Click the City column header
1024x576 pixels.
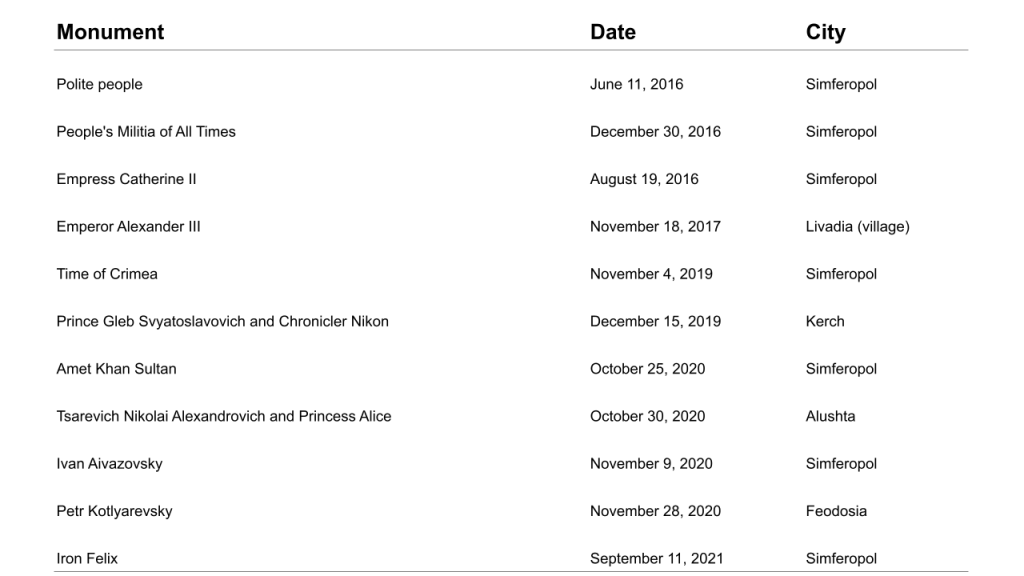coord(825,32)
